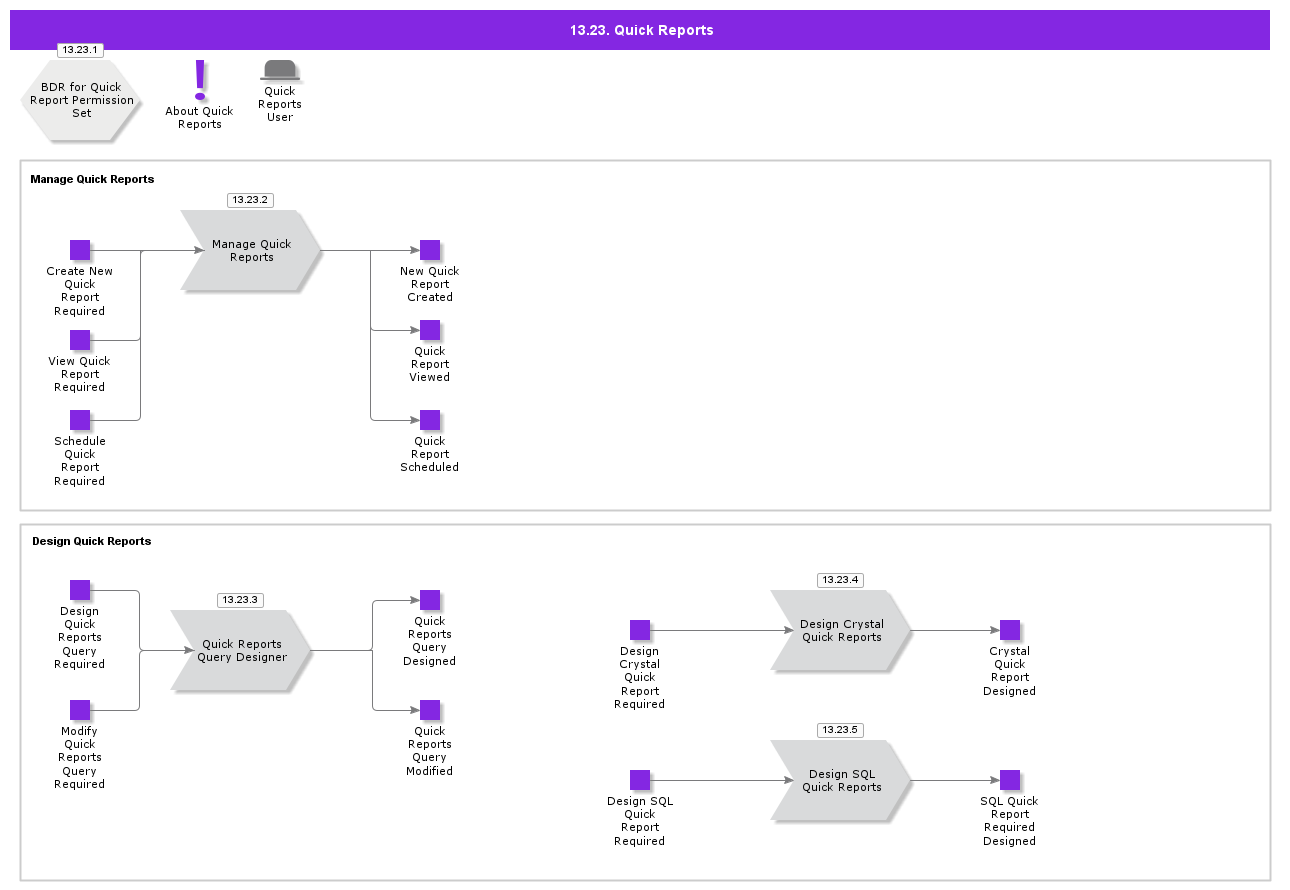Image resolution: width=1290 pixels, height=890 pixels.
Task: Click the 13.23.5 reference tag
Action: (840, 730)
